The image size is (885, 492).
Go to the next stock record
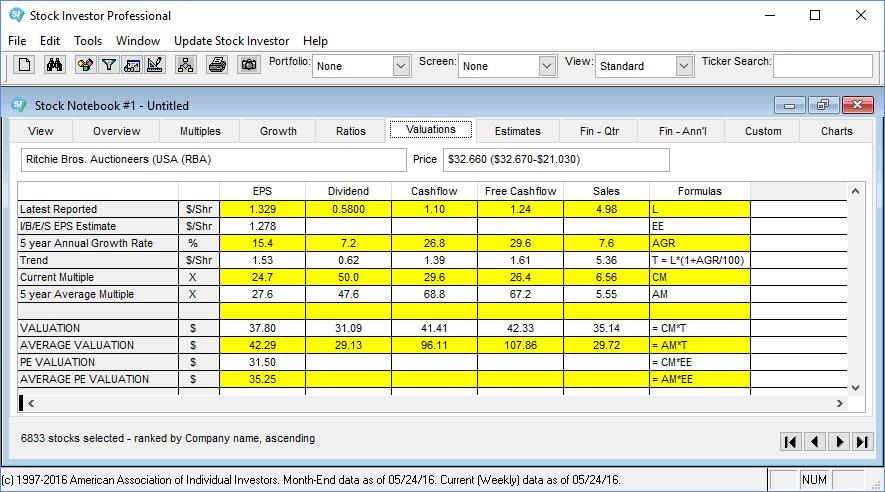[839, 442]
